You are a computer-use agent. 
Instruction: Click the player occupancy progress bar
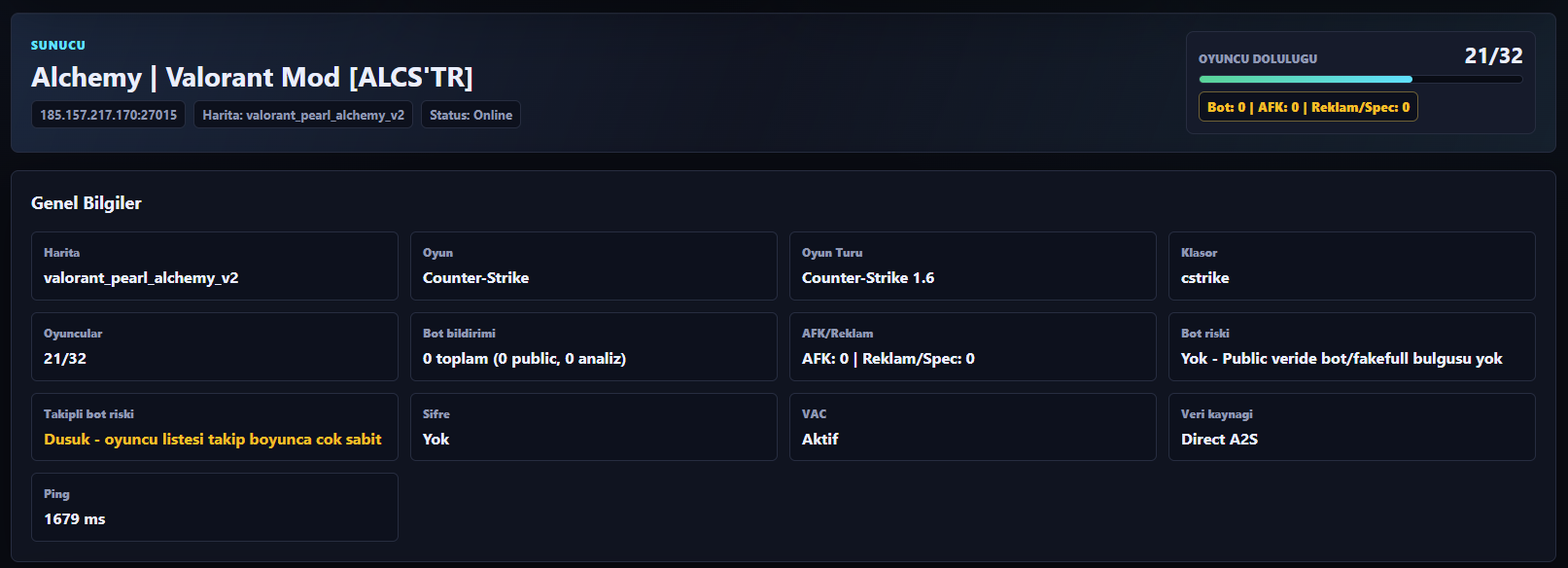(1361, 79)
